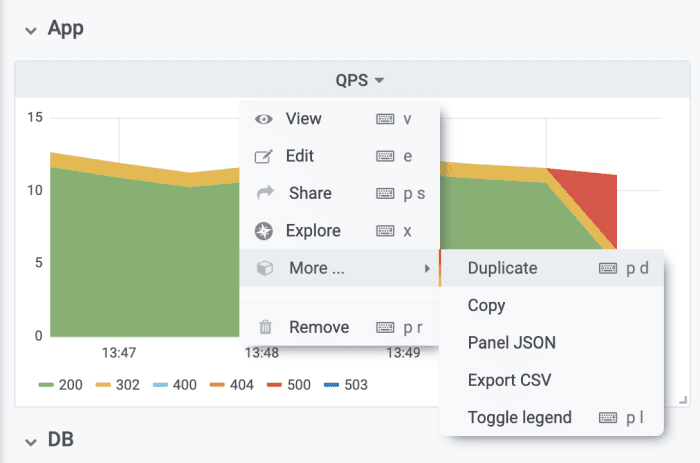Viewport: 700px width, 463px height.
Task: Click the panel resize handle corner
Action: click(x=684, y=400)
